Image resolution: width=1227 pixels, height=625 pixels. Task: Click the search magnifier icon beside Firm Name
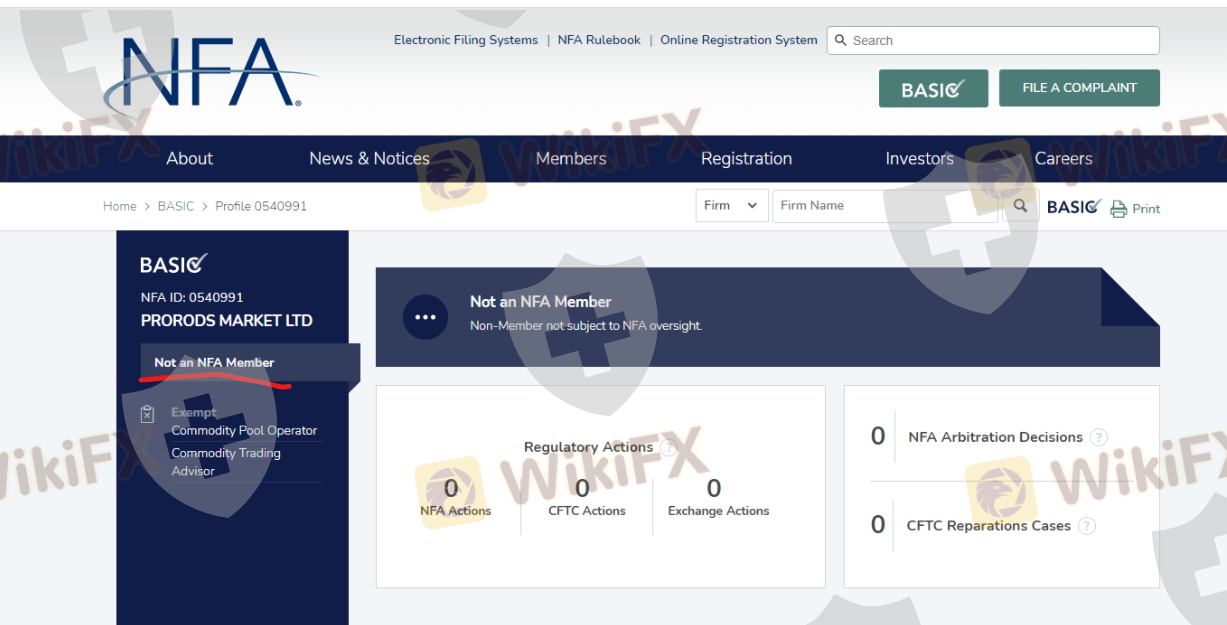[1020, 206]
